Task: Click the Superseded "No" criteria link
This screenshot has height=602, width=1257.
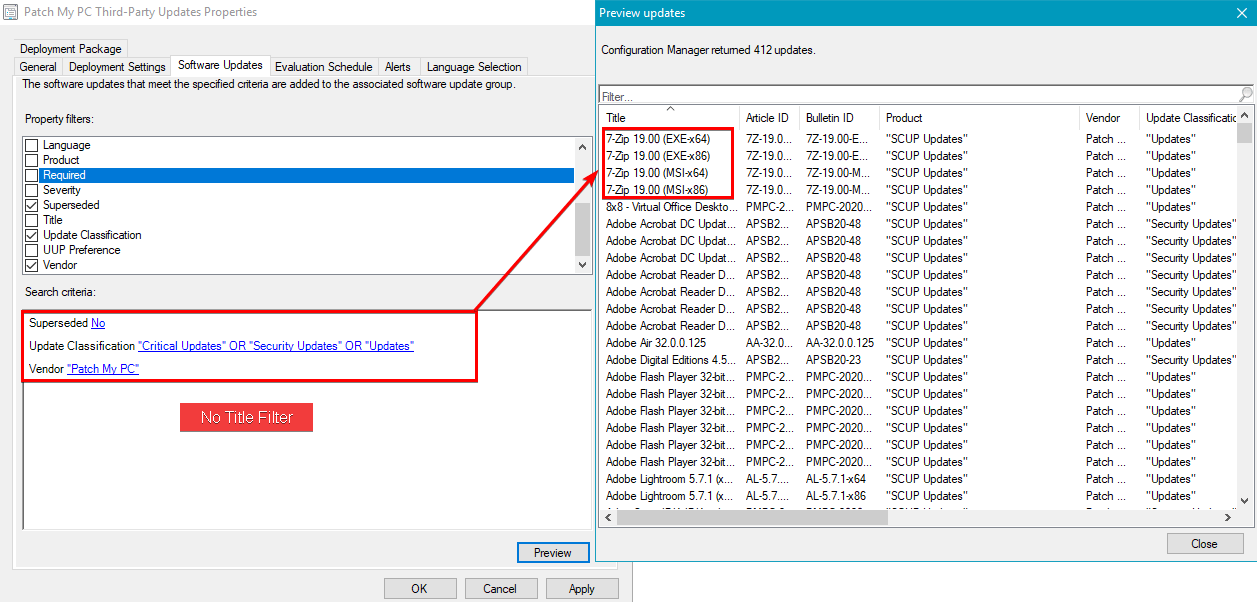Action: [98, 323]
